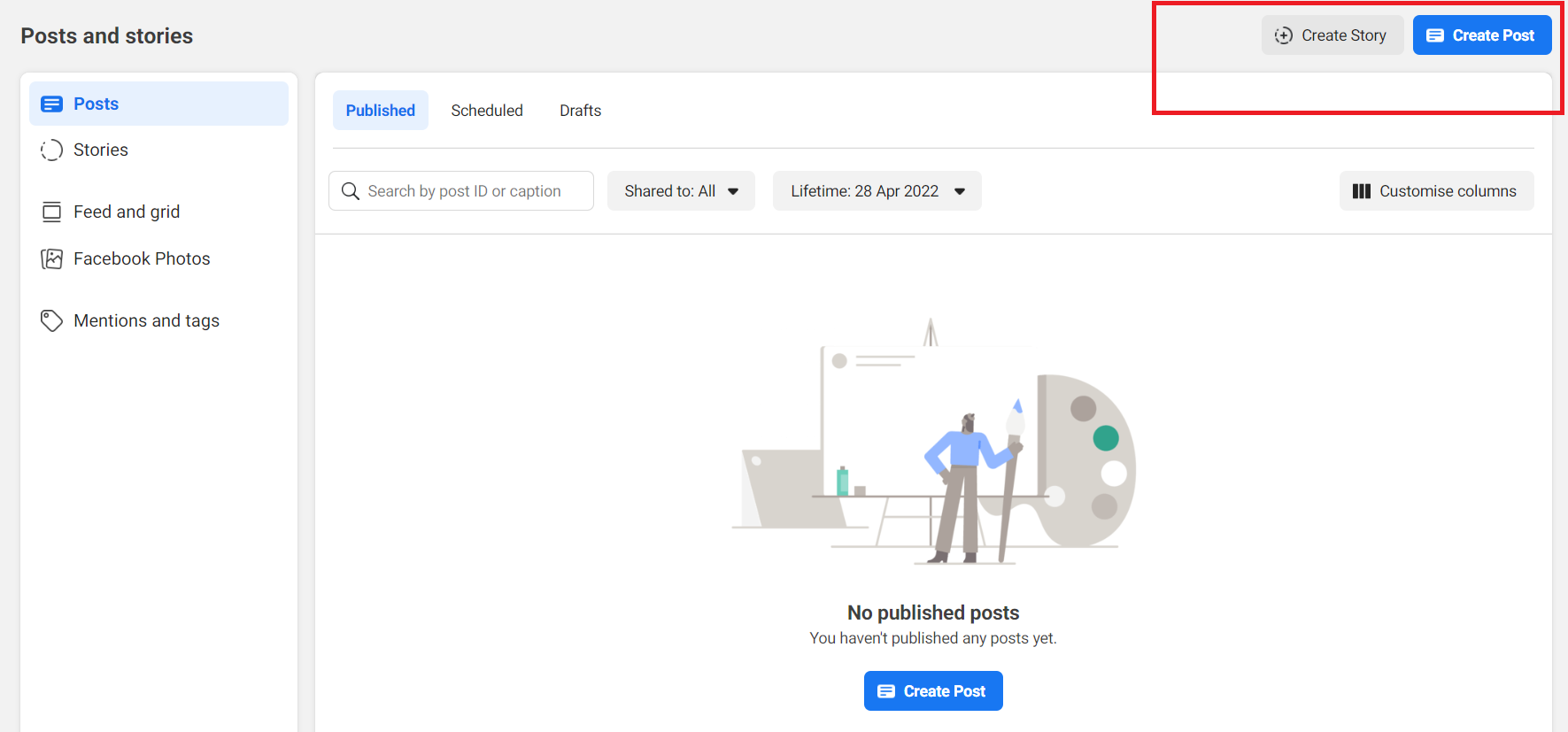Click Create Post below No published posts
The image size is (1568, 732).
pyautogui.click(x=932, y=691)
